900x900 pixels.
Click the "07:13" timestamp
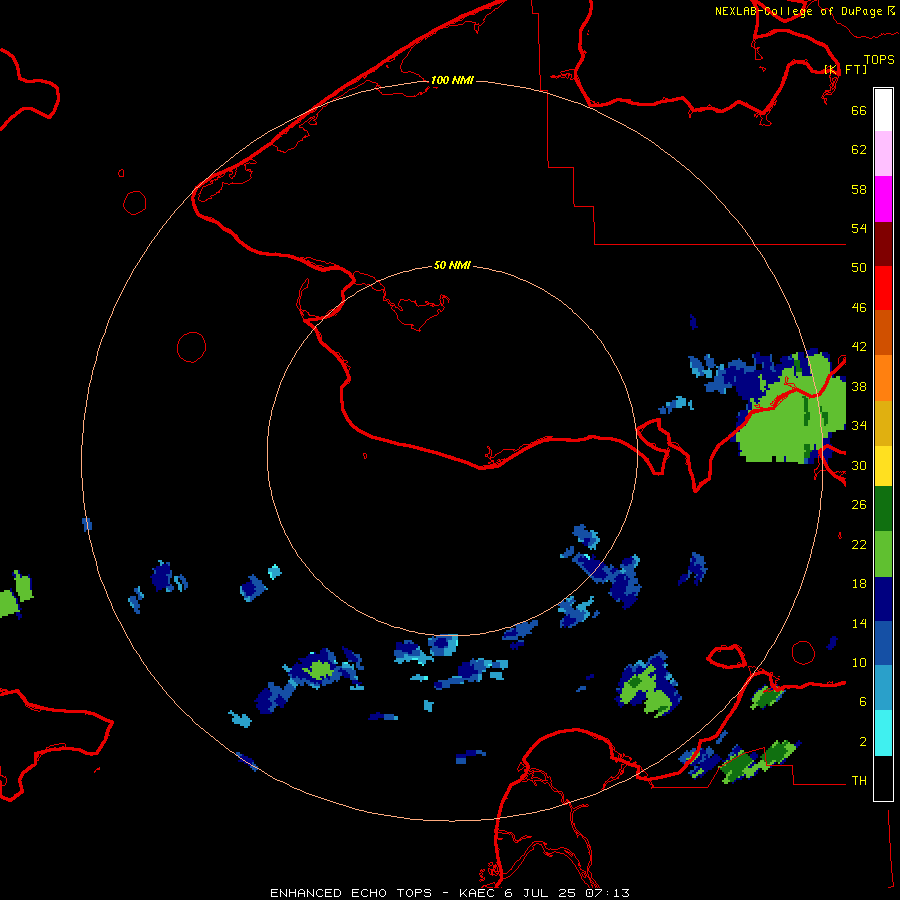point(608,893)
